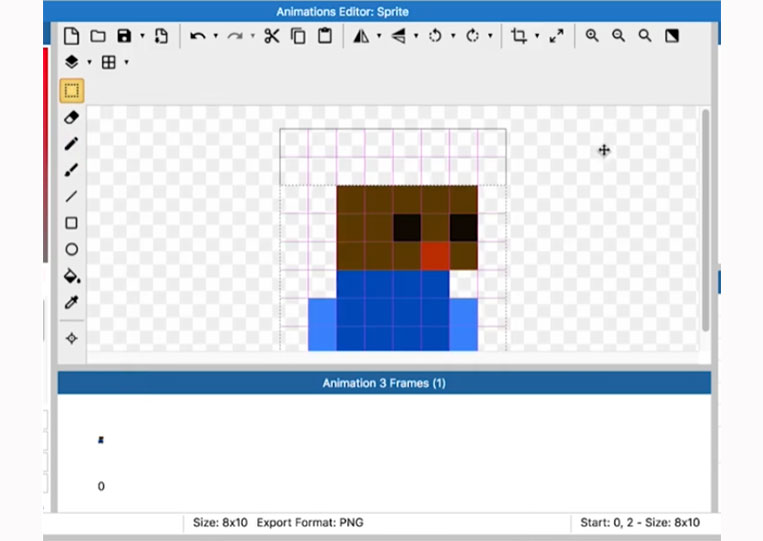The height and width of the screenshot is (541, 763).
Task: Open a file with folder icon
Action: tap(98, 36)
